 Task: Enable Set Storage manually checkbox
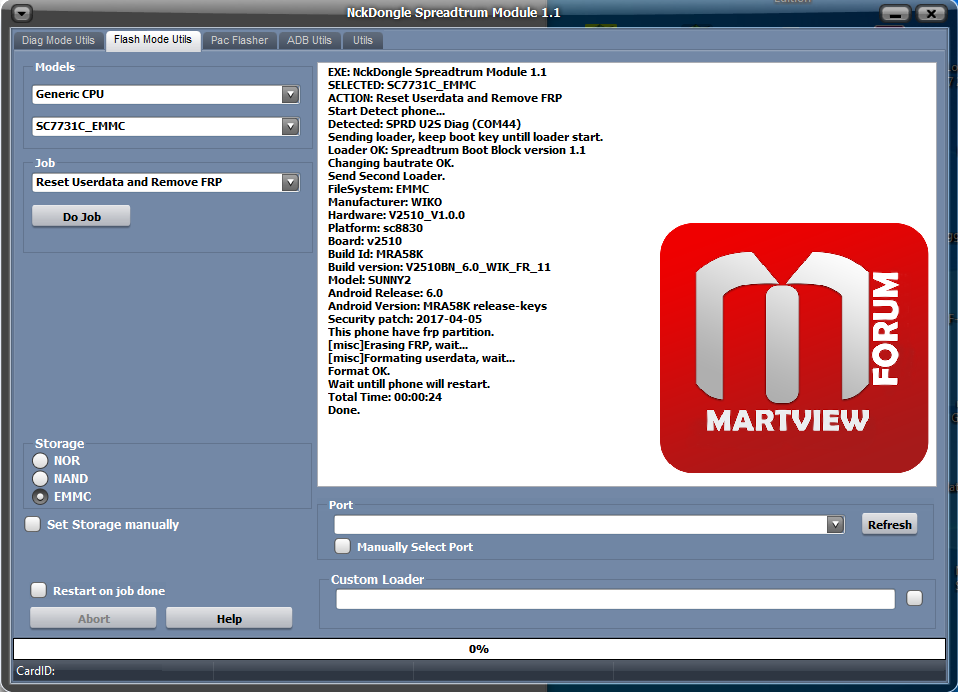click(x=33, y=524)
